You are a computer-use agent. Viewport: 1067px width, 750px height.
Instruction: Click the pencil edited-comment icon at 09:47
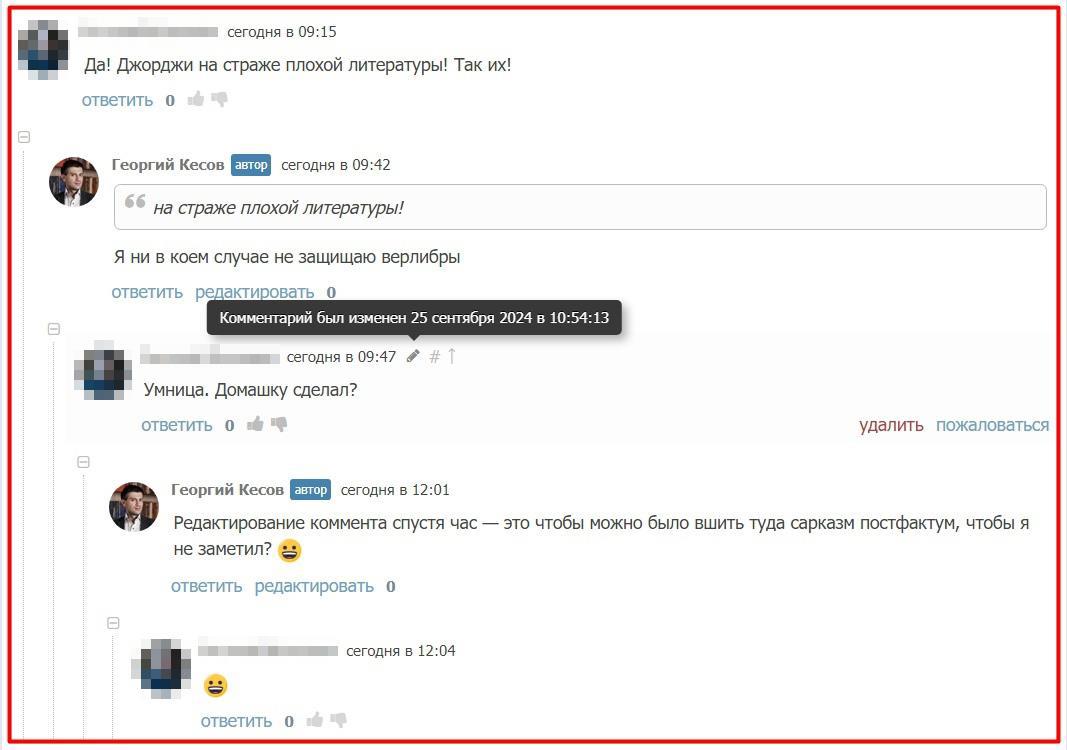tap(413, 356)
